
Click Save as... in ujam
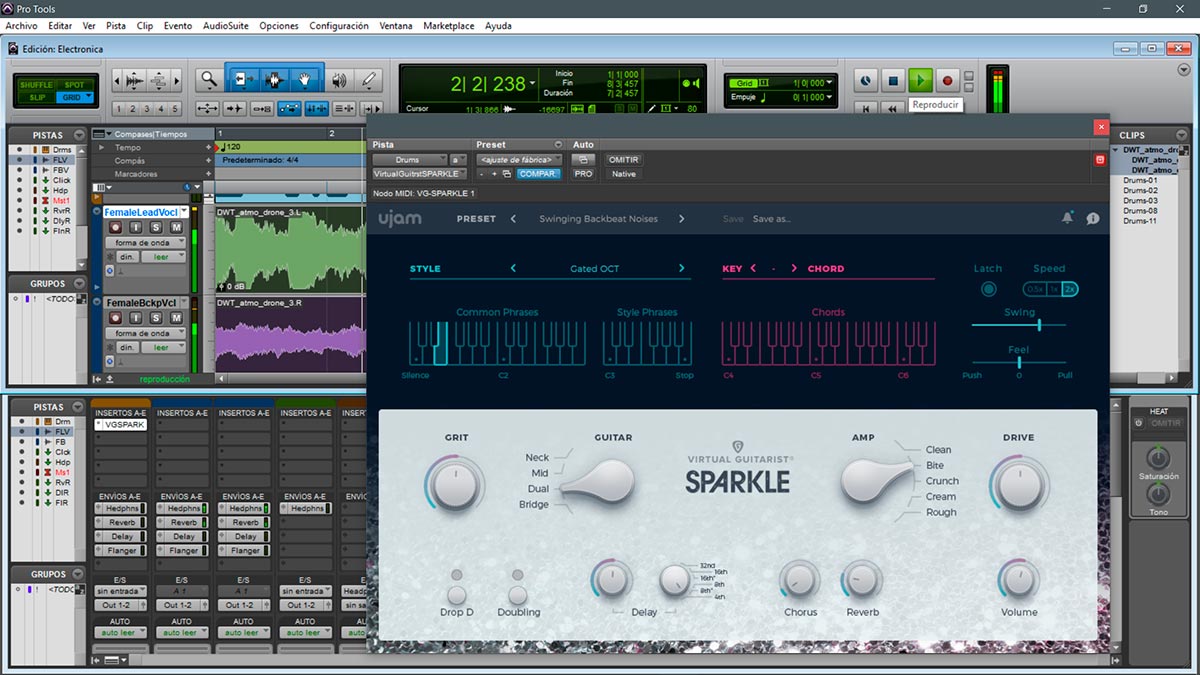pyautogui.click(x=771, y=219)
